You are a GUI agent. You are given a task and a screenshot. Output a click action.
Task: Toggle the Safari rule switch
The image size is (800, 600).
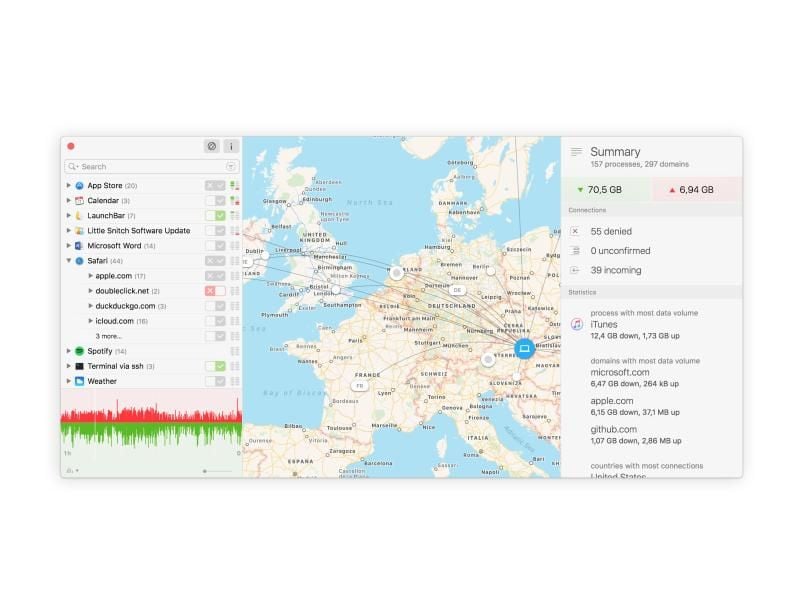pyautogui.click(x=215, y=261)
